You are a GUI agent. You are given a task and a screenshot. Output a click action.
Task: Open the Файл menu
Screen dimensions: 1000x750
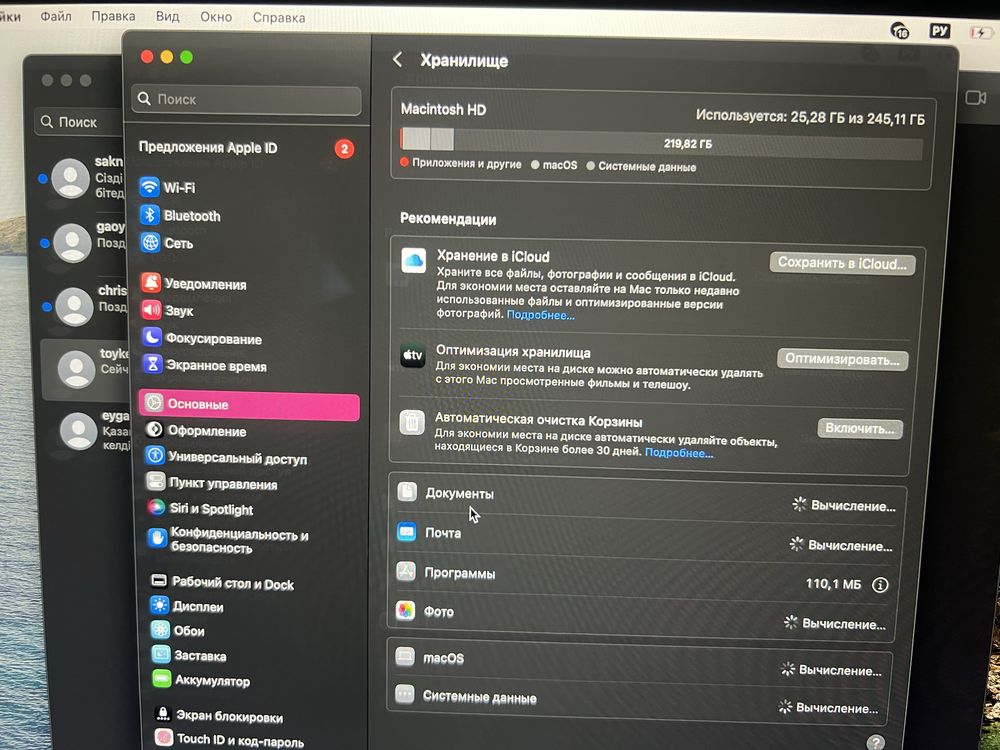56,16
